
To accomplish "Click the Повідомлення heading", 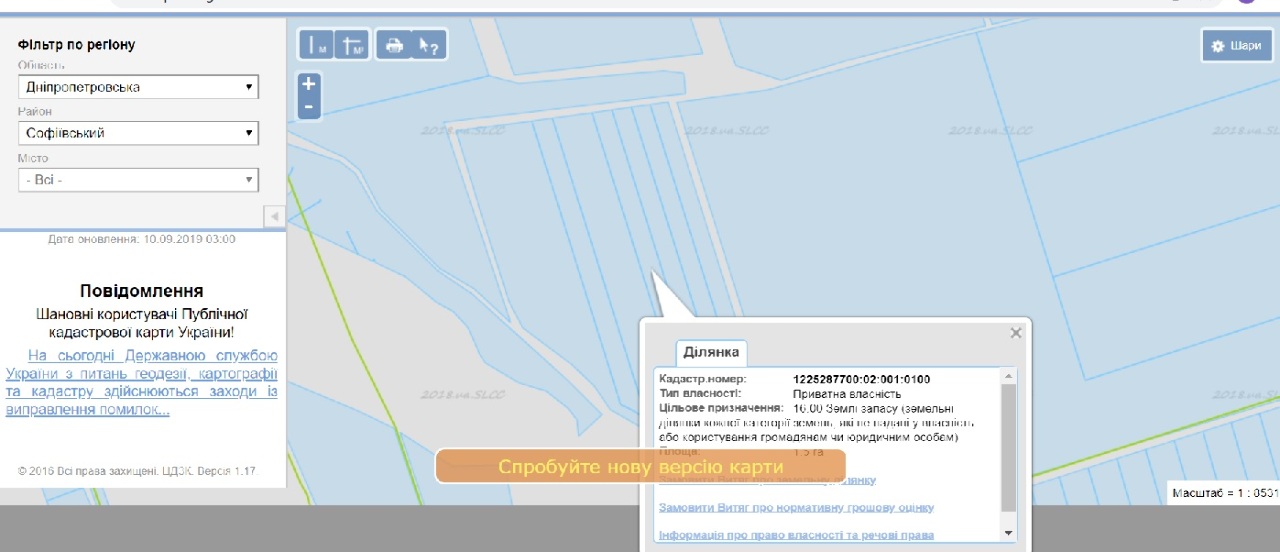I will [x=142, y=291].
